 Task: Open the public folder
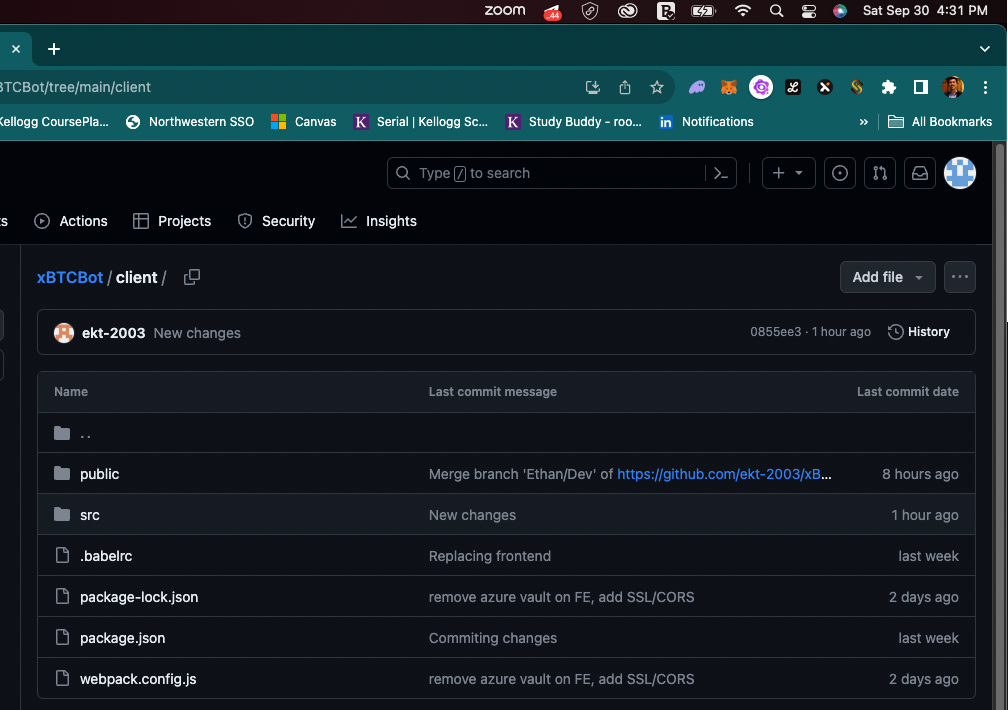point(99,474)
